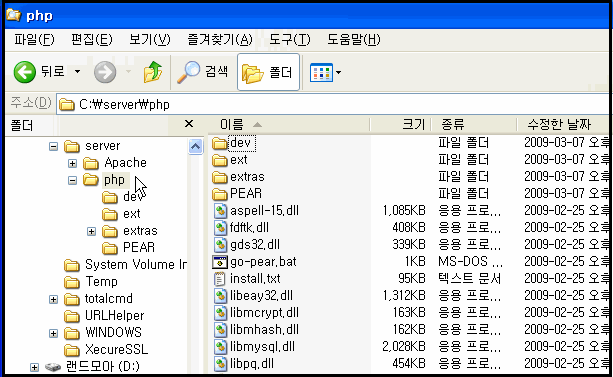Sort by the 종류 column header
Image resolution: width=613 pixels, height=377 pixels.
[474, 125]
